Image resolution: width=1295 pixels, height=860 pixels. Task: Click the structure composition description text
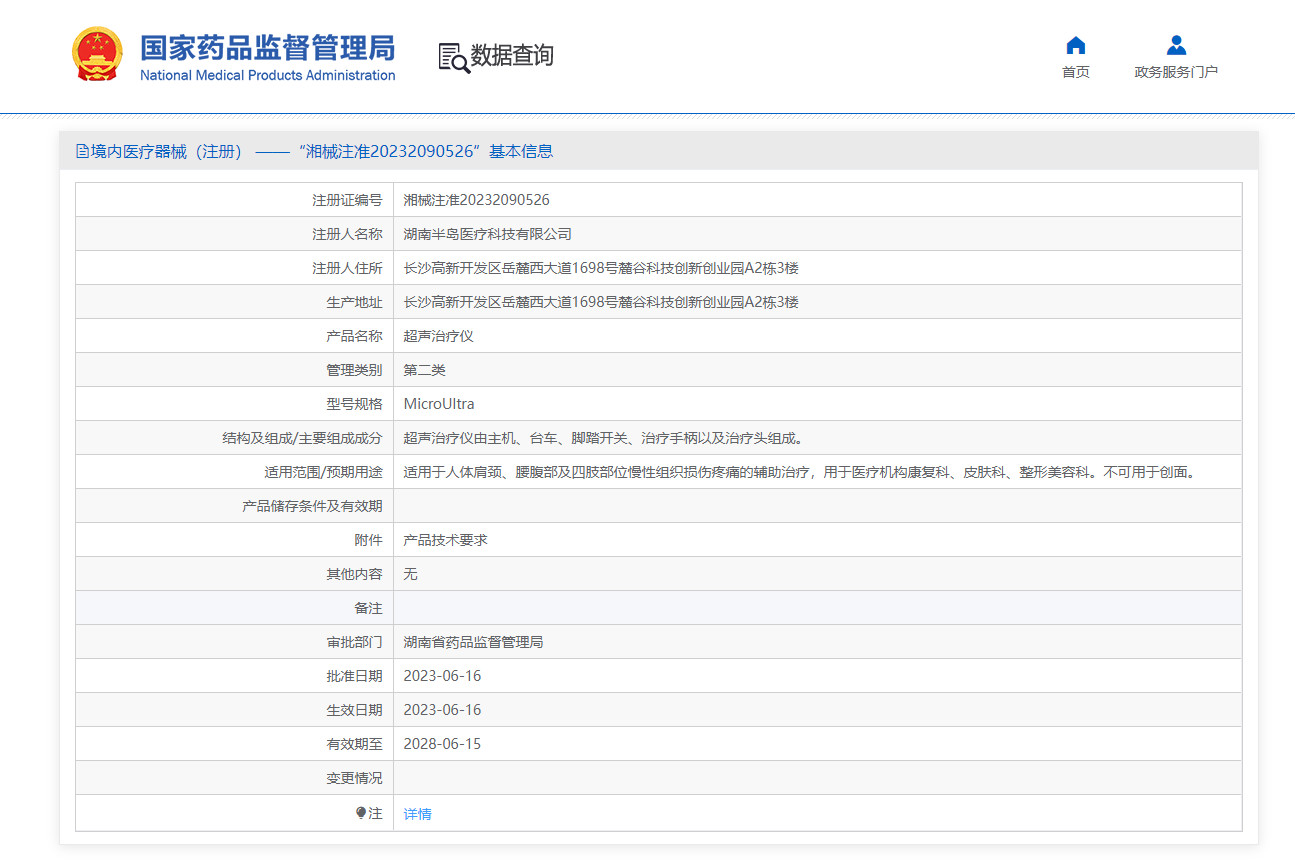click(x=603, y=438)
